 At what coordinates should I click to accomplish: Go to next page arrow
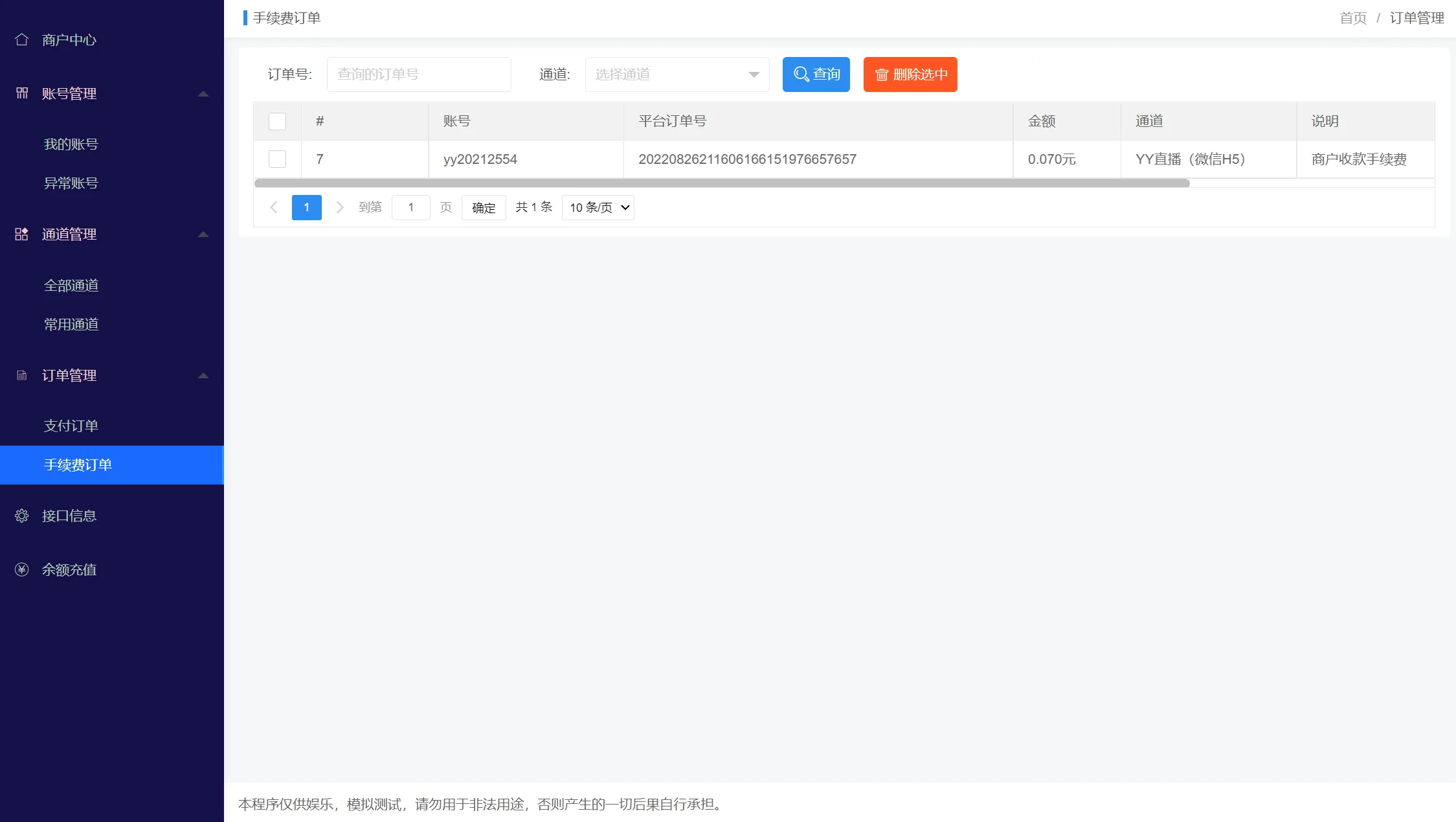click(339, 207)
